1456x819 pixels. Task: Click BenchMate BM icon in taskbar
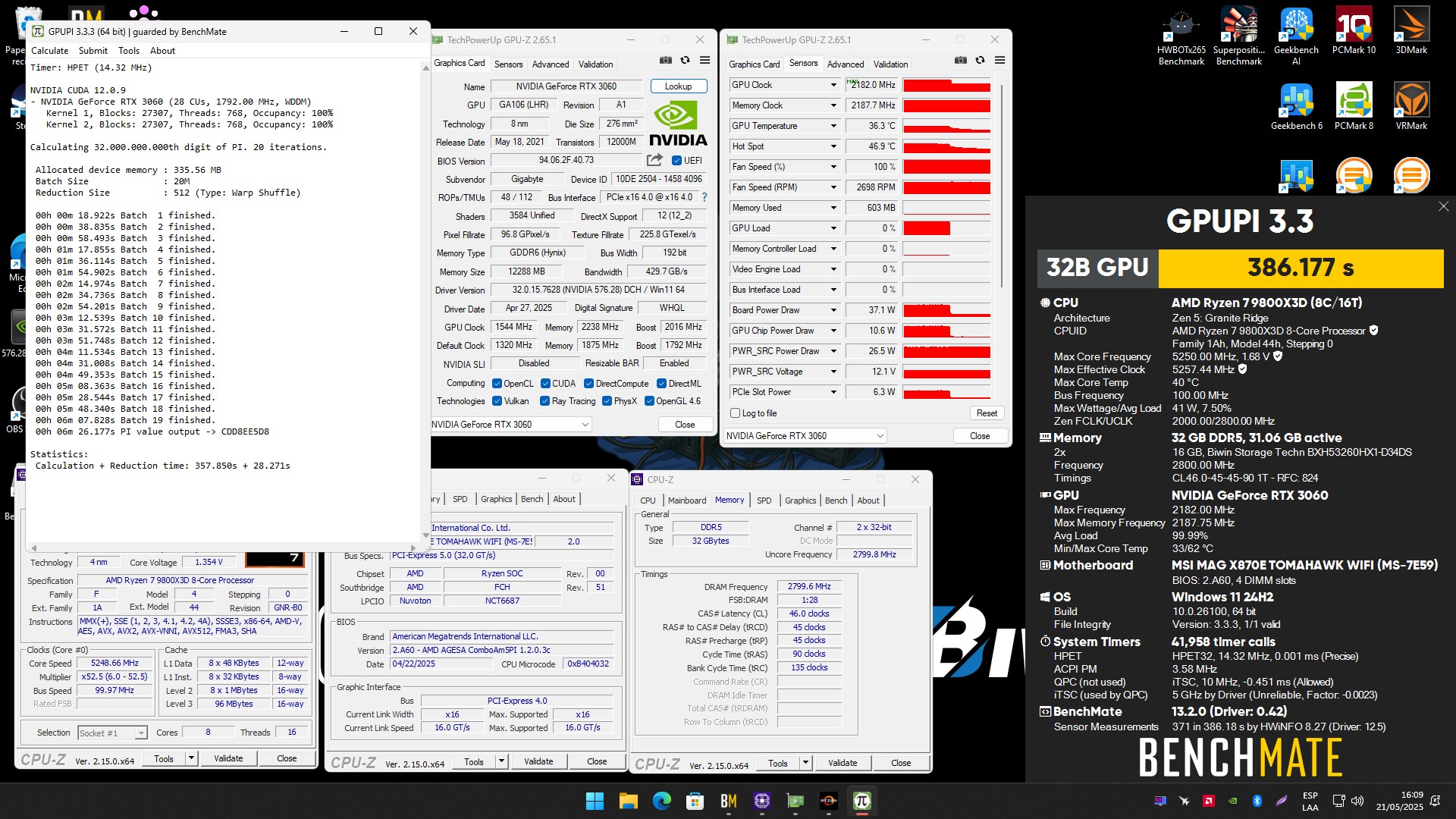pyautogui.click(x=729, y=801)
